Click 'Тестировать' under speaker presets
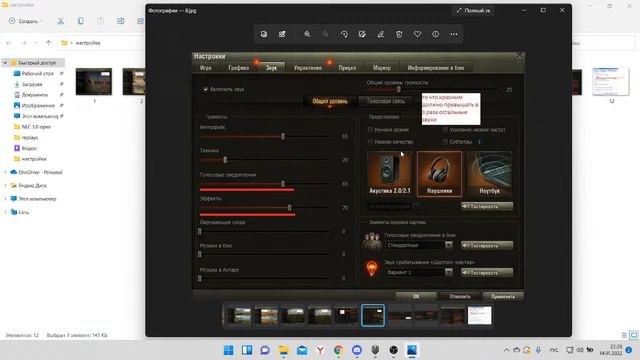The height and width of the screenshot is (360, 640). [487, 206]
